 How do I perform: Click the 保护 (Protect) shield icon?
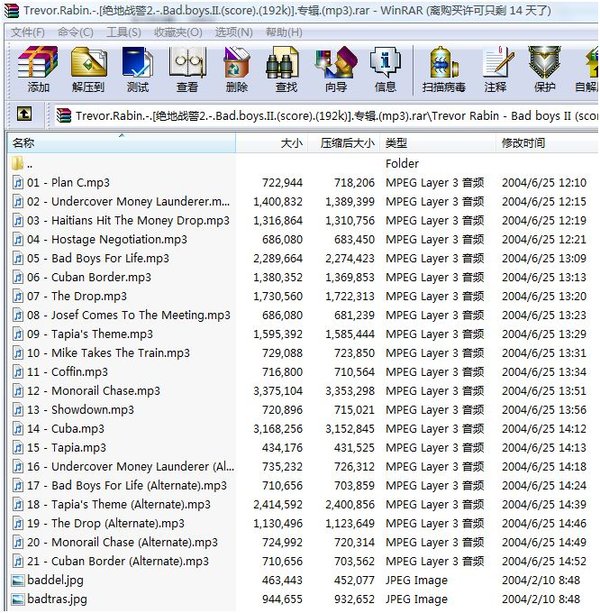point(544,69)
